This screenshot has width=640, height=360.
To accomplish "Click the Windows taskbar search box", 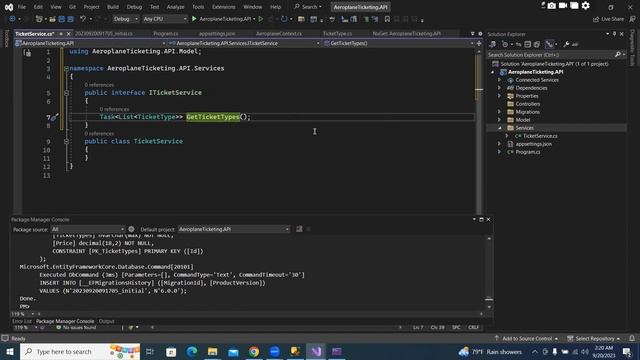I will [80, 351].
